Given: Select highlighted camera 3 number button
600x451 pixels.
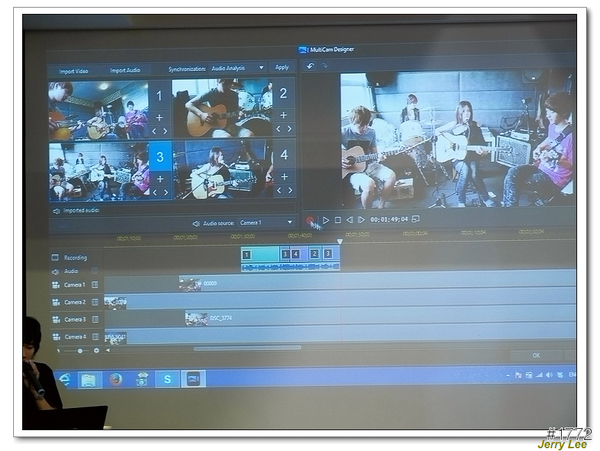Looking at the screenshot, I should tap(160, 157).
